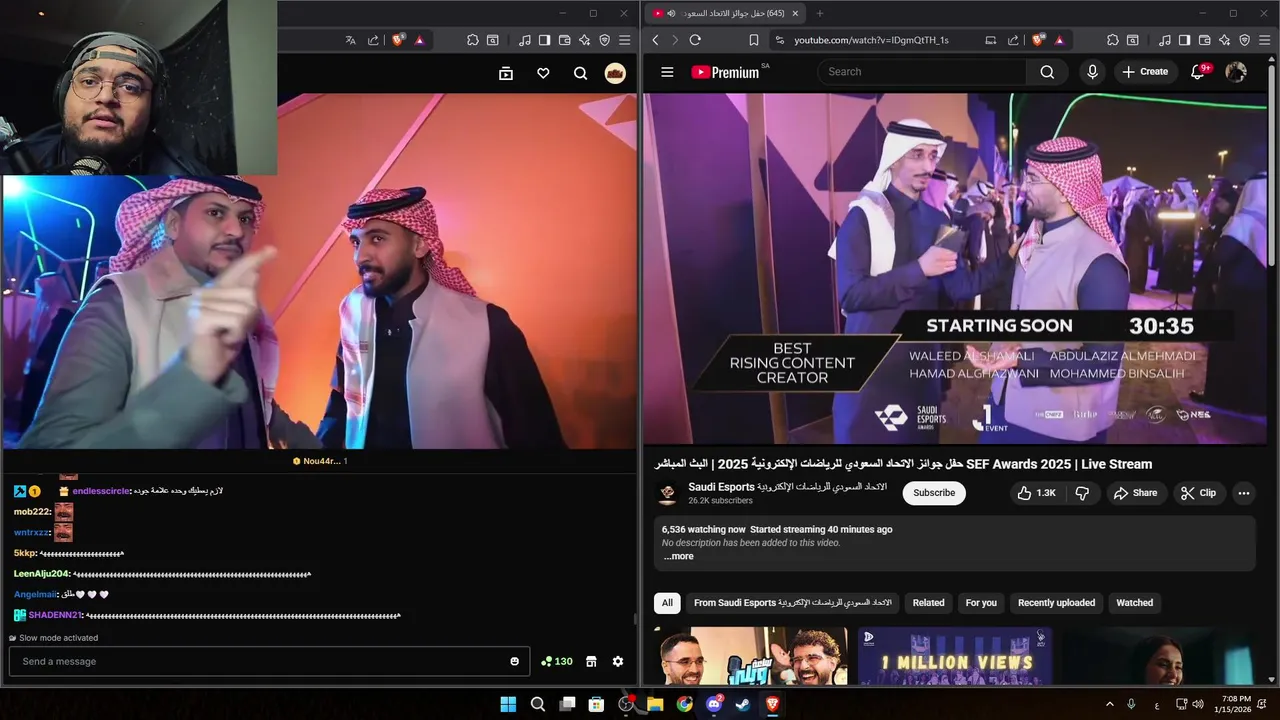
Task: Open Brave main menu in left window
Action: coord(624,40)
